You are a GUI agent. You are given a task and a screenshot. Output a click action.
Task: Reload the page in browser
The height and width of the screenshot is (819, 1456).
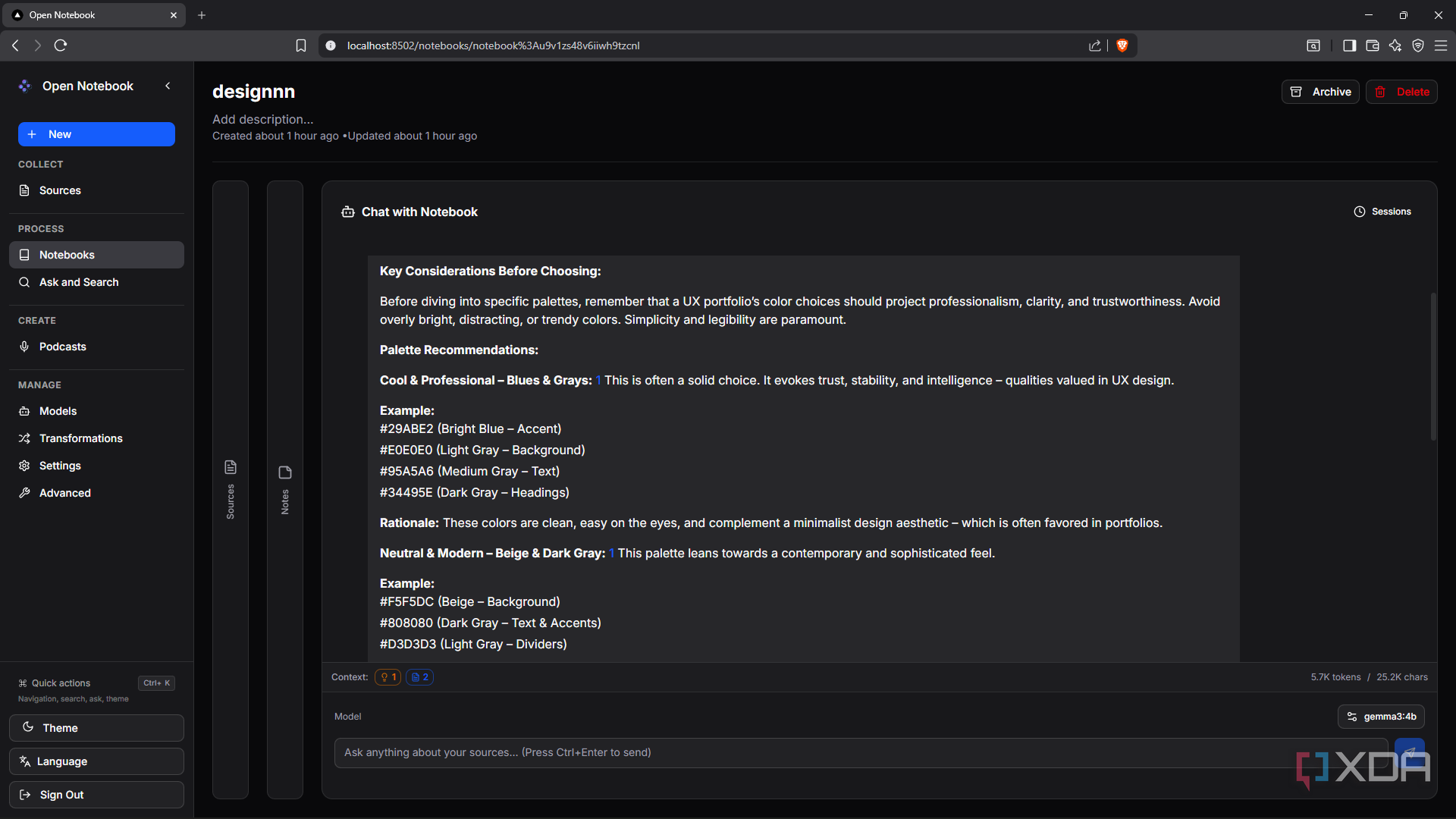click(61, 45)
